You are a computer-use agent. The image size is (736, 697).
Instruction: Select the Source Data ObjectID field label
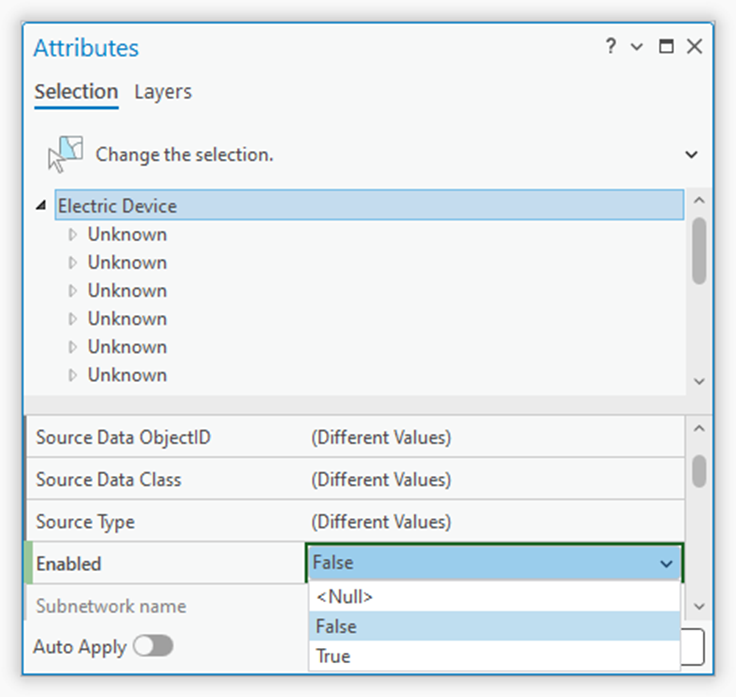coord(123,437)
